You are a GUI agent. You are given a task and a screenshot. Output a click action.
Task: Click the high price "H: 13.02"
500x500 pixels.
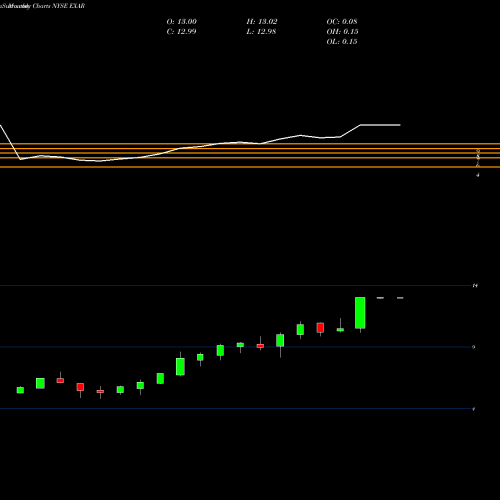[262, 22]
